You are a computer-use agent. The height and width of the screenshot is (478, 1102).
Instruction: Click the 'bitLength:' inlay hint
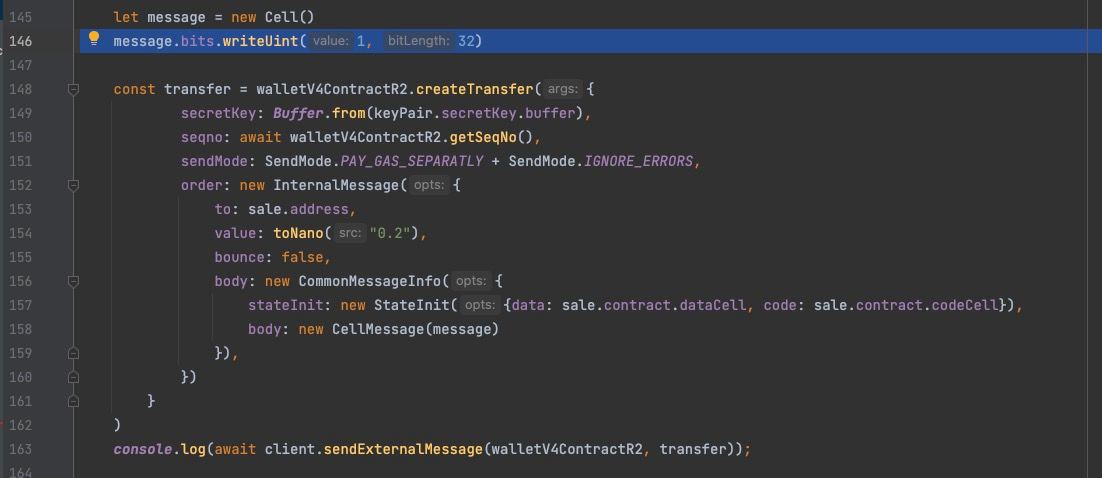pos(417,41)
